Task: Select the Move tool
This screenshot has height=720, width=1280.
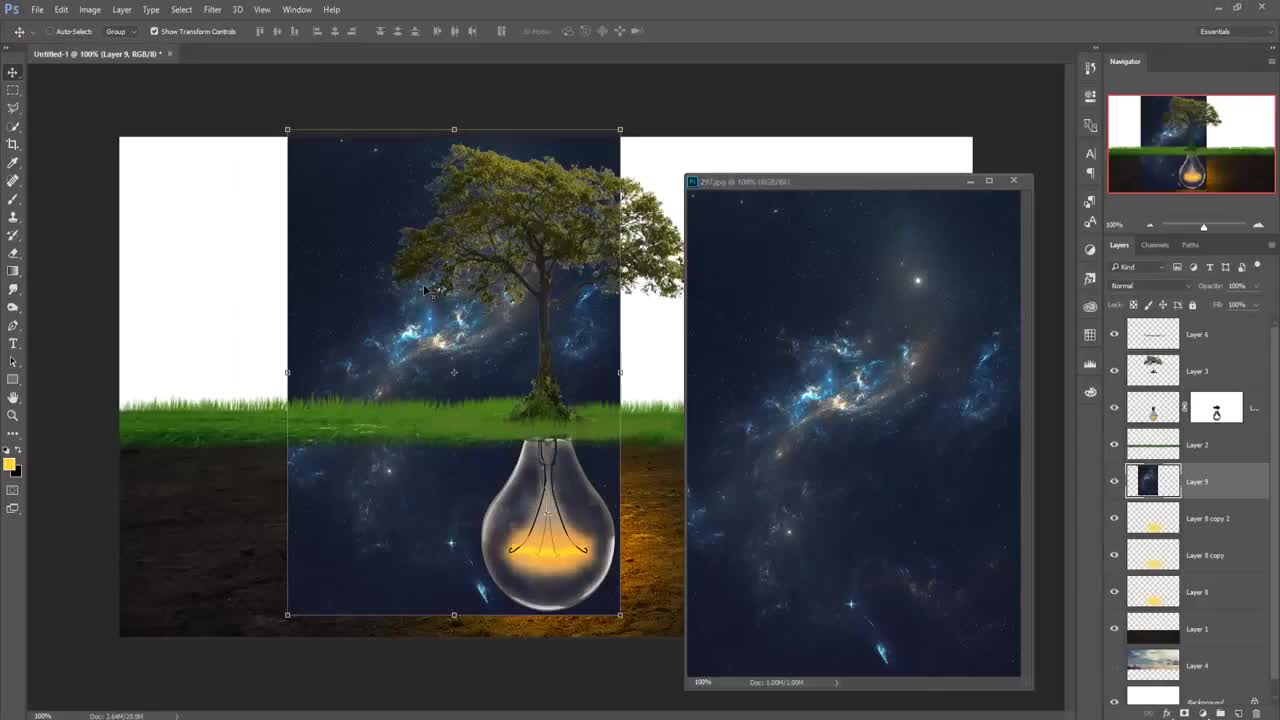Action: (x=12, y=72)
